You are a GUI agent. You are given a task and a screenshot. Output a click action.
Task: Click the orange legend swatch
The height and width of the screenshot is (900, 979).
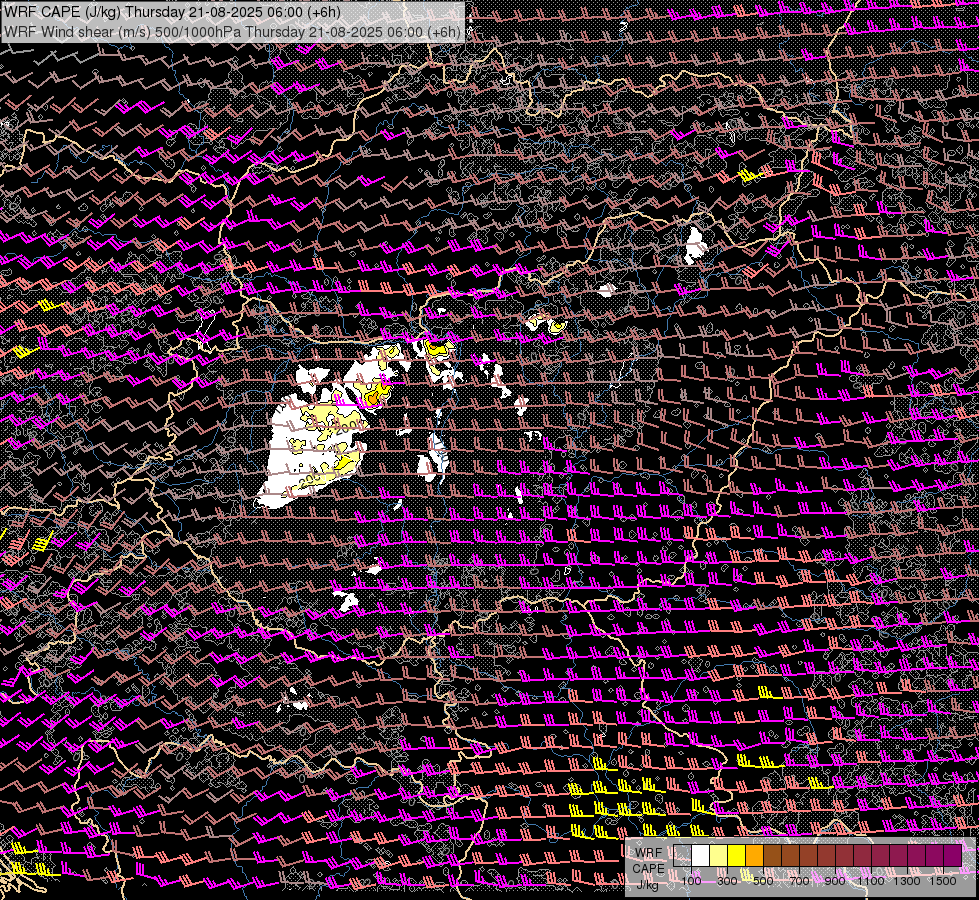[755, 855]
